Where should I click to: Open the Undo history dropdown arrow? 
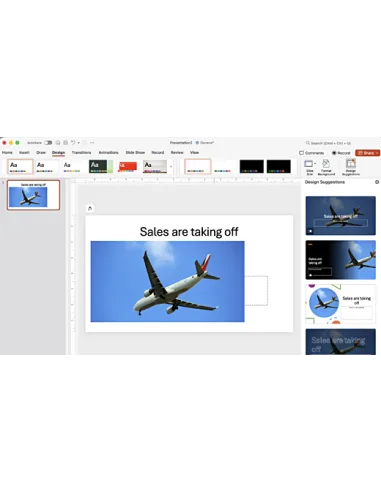[78, 143]
